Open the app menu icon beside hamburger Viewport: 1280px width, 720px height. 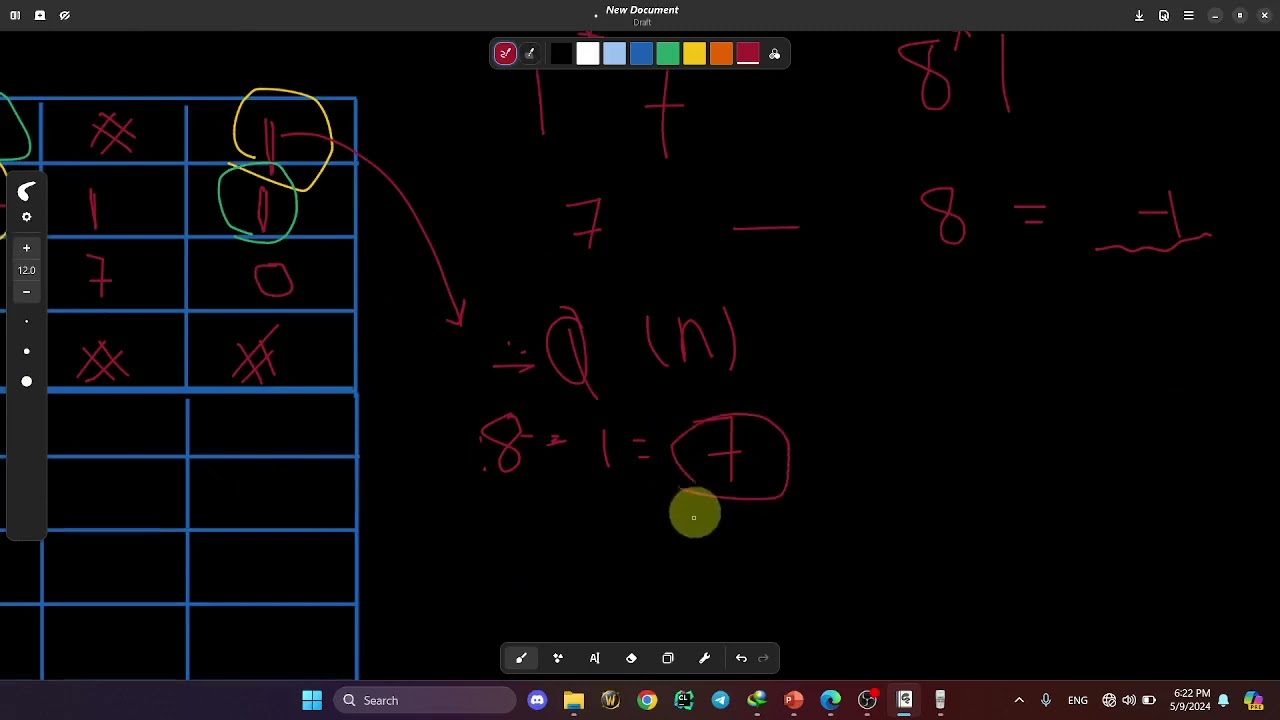tap(1164, 15)
